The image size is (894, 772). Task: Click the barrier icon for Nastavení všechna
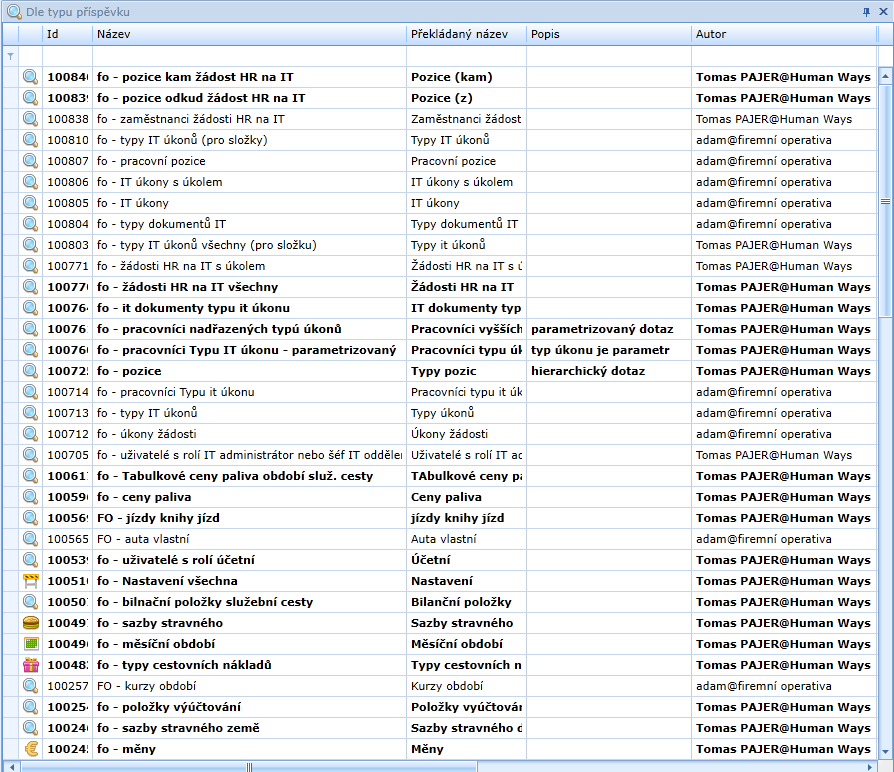pyautogui.click(x=30, y=581)
